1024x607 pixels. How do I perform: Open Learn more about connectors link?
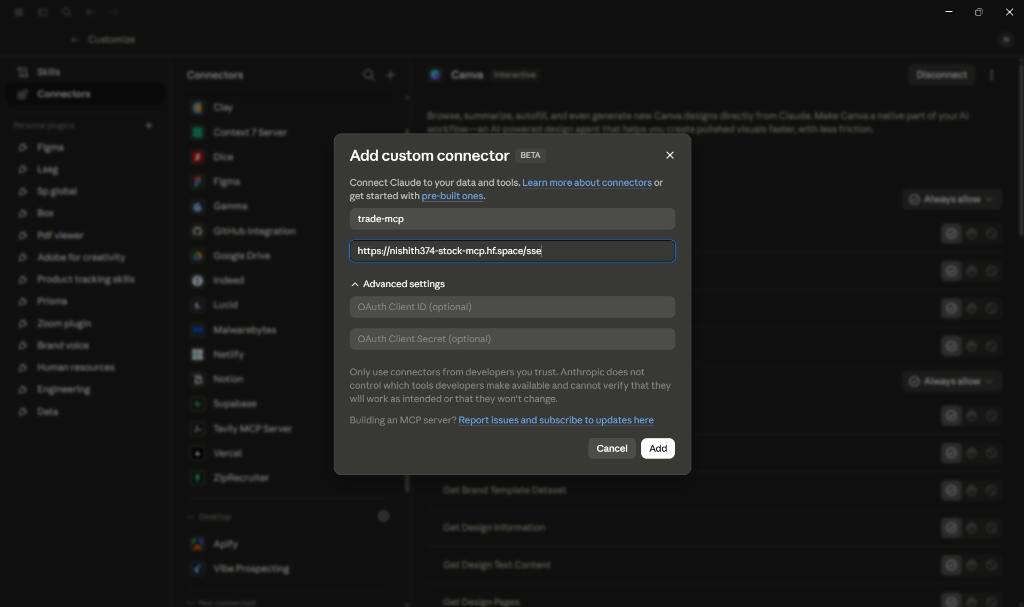tap(586, 182)
